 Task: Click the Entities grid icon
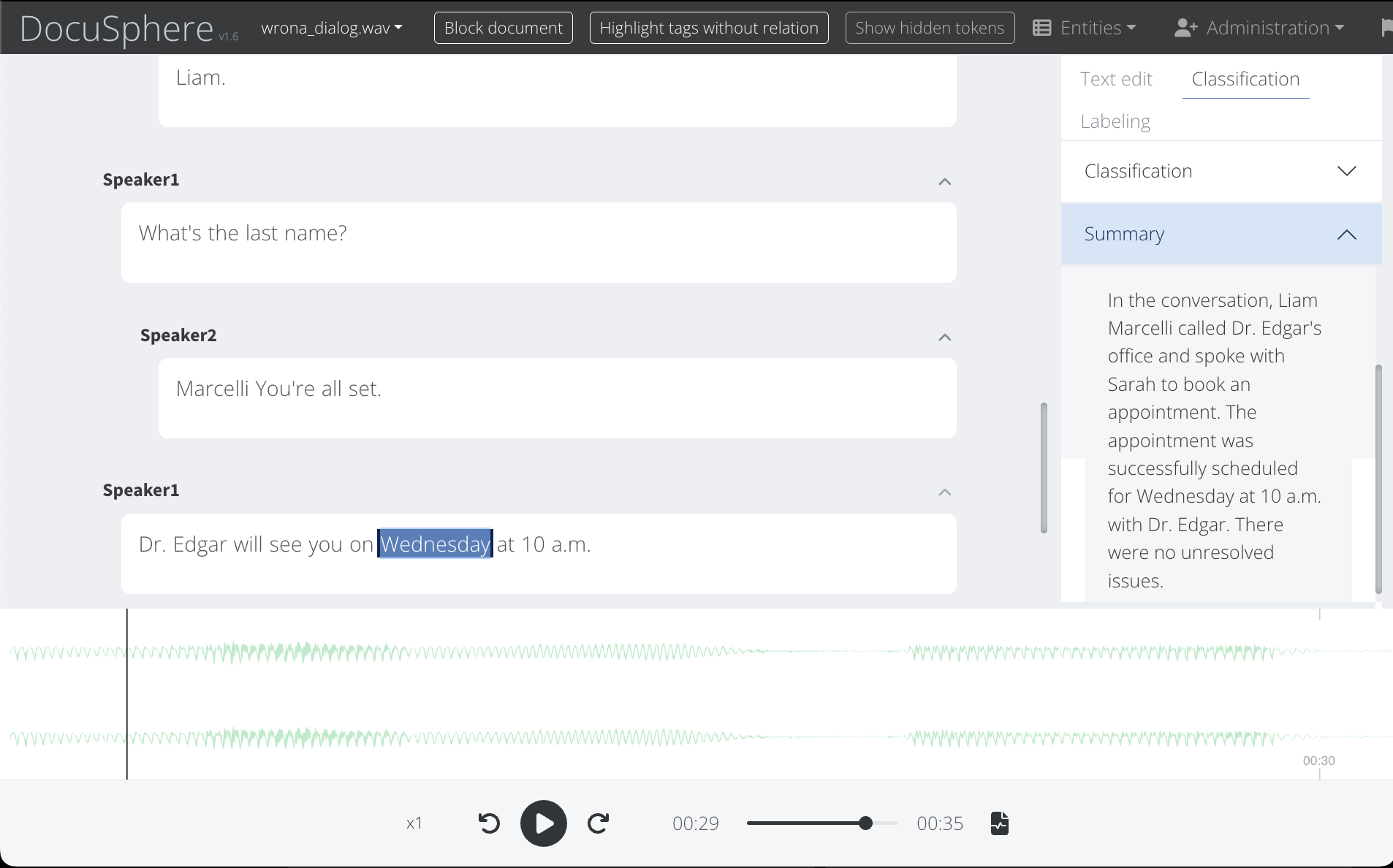coord(1042,27)
